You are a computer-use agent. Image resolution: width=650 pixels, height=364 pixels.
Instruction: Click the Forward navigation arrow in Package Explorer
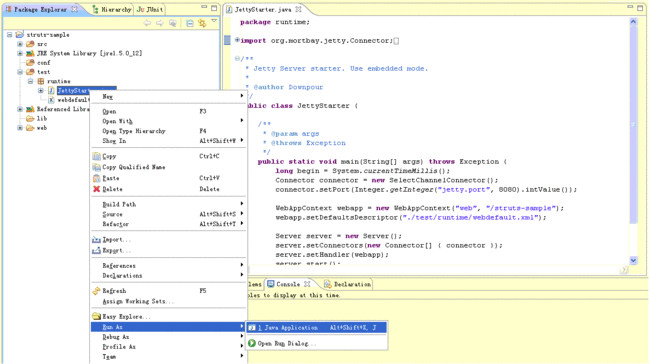point(160,23)
